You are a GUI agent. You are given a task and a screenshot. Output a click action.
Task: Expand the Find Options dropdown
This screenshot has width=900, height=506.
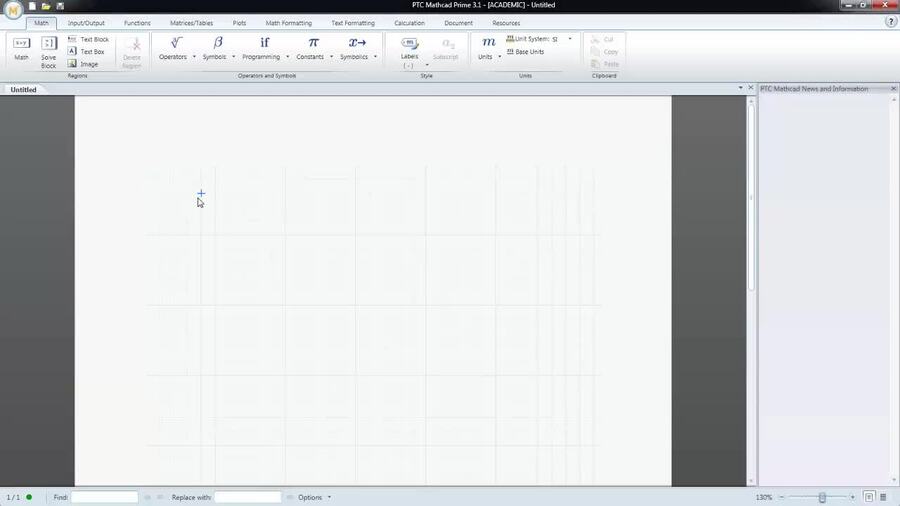329,497
